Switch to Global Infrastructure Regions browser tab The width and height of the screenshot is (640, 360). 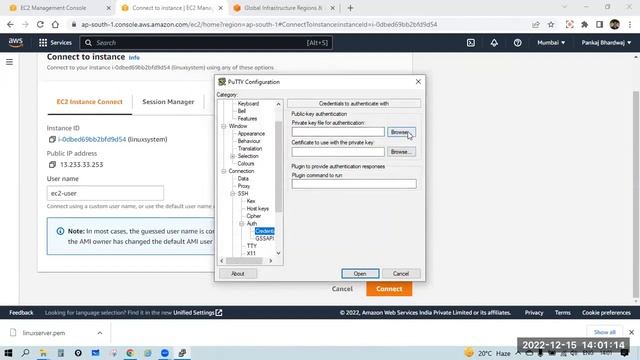click(283, 8)
